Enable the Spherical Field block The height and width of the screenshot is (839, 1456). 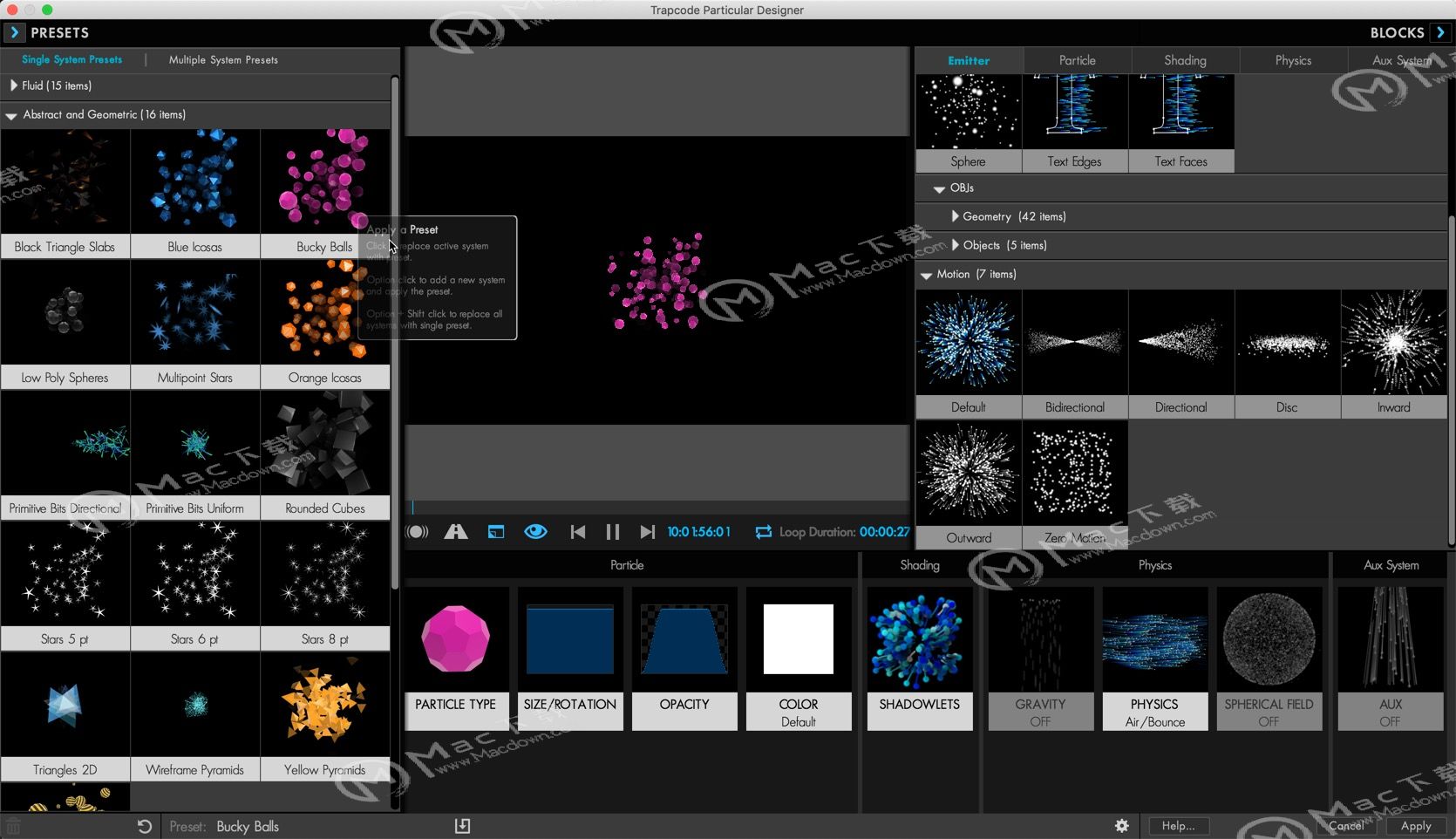(1269, 658)
